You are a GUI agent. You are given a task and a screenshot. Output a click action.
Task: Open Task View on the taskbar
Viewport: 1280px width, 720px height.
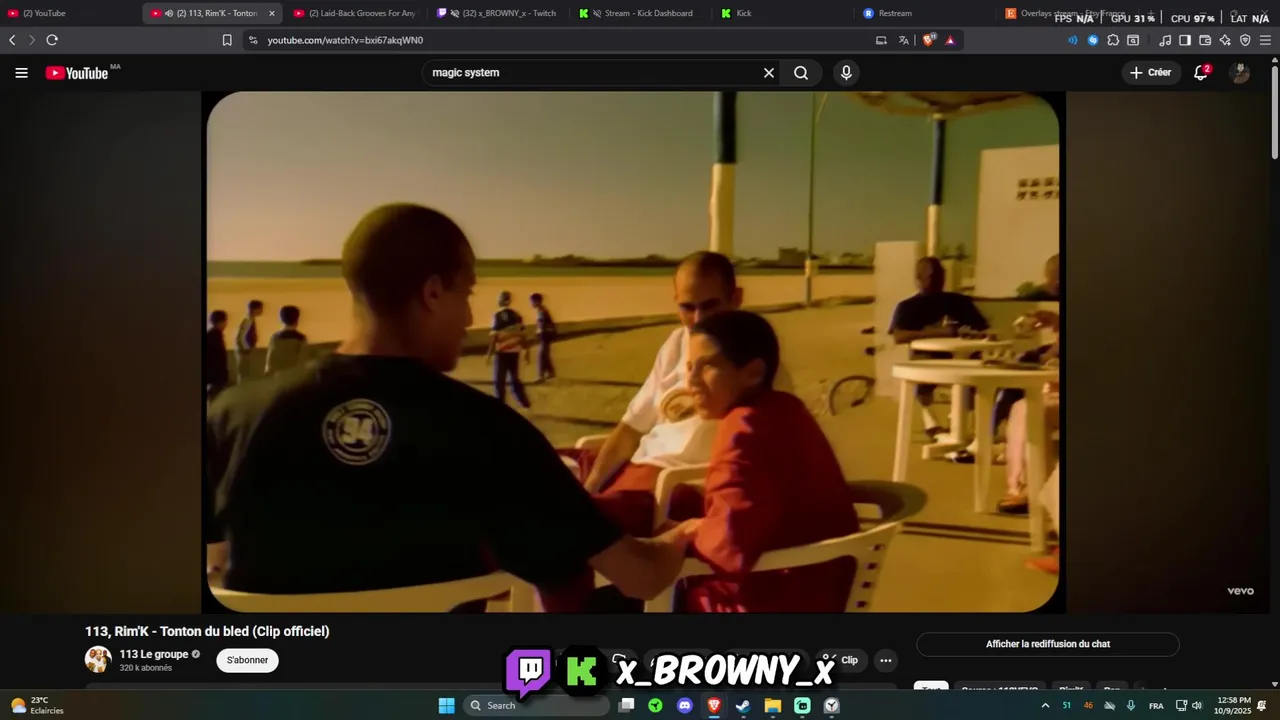626,705
